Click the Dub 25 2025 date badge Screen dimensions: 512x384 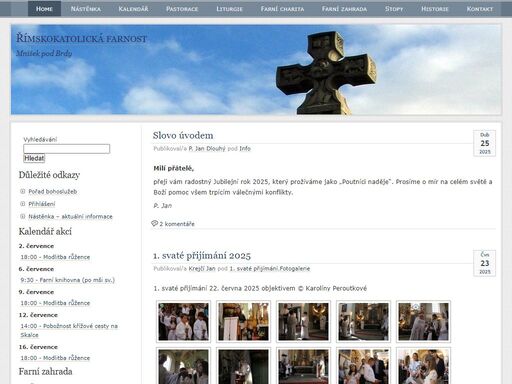[485, 143]
